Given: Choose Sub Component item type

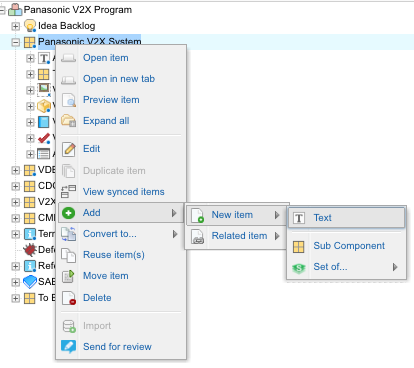Looking at the screenshot, I should pyautogui.click(x=346, y=246).
